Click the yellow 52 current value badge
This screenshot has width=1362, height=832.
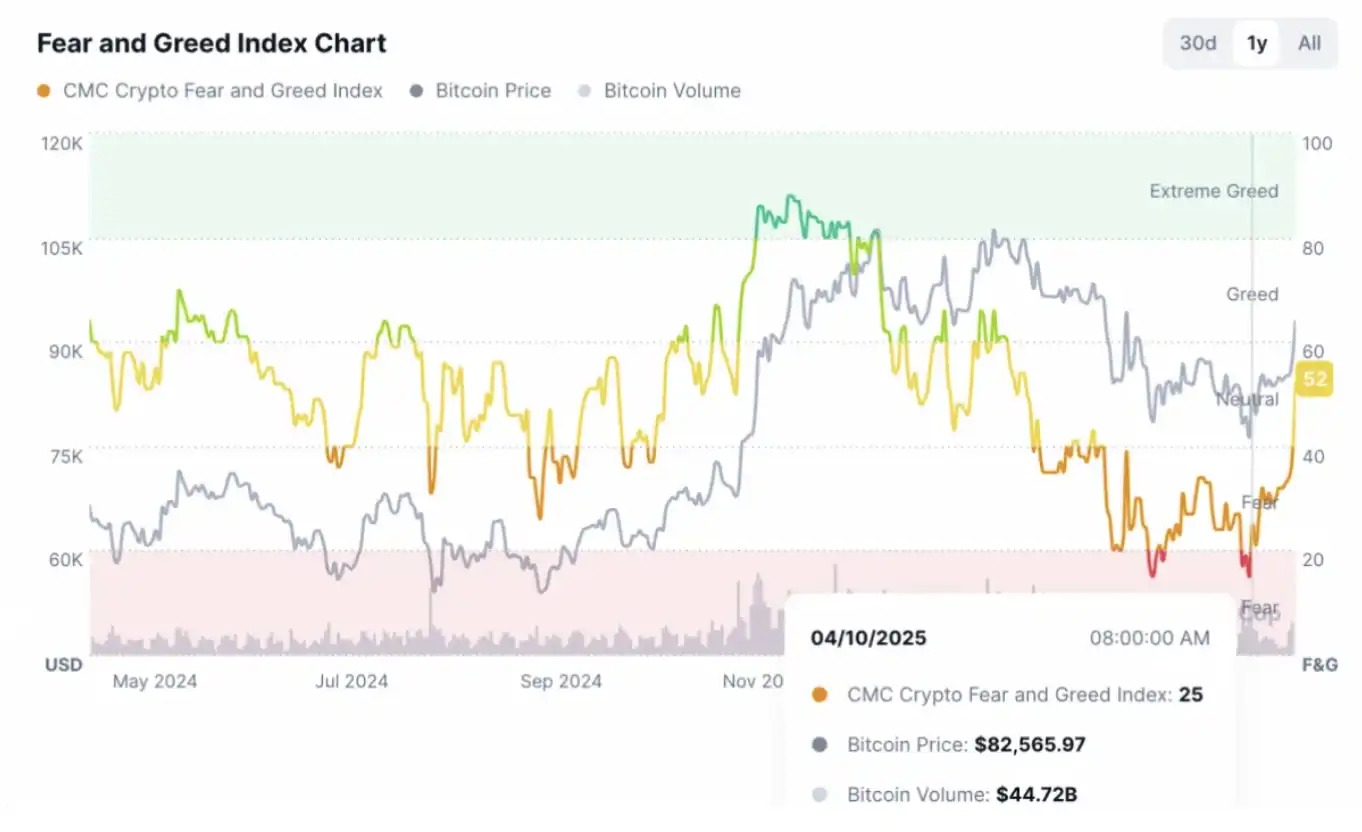(1315, 379)
